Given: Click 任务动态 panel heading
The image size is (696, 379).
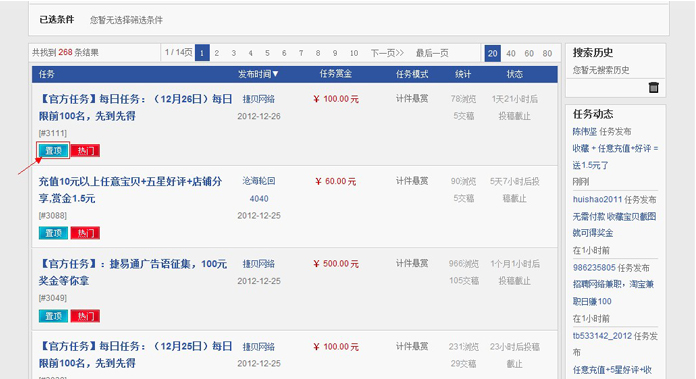Looking at the screenshot, I should 593,114.
